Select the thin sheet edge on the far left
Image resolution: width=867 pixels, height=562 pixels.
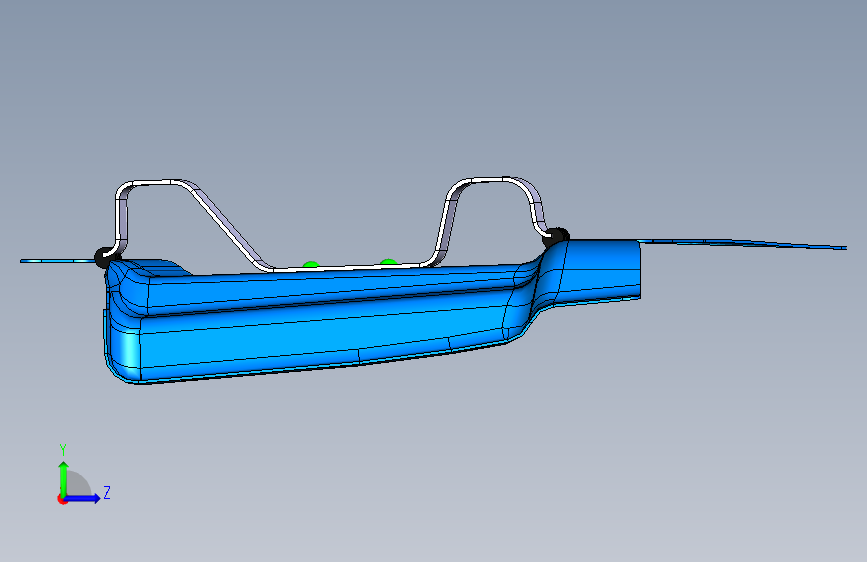click(58, 261)
